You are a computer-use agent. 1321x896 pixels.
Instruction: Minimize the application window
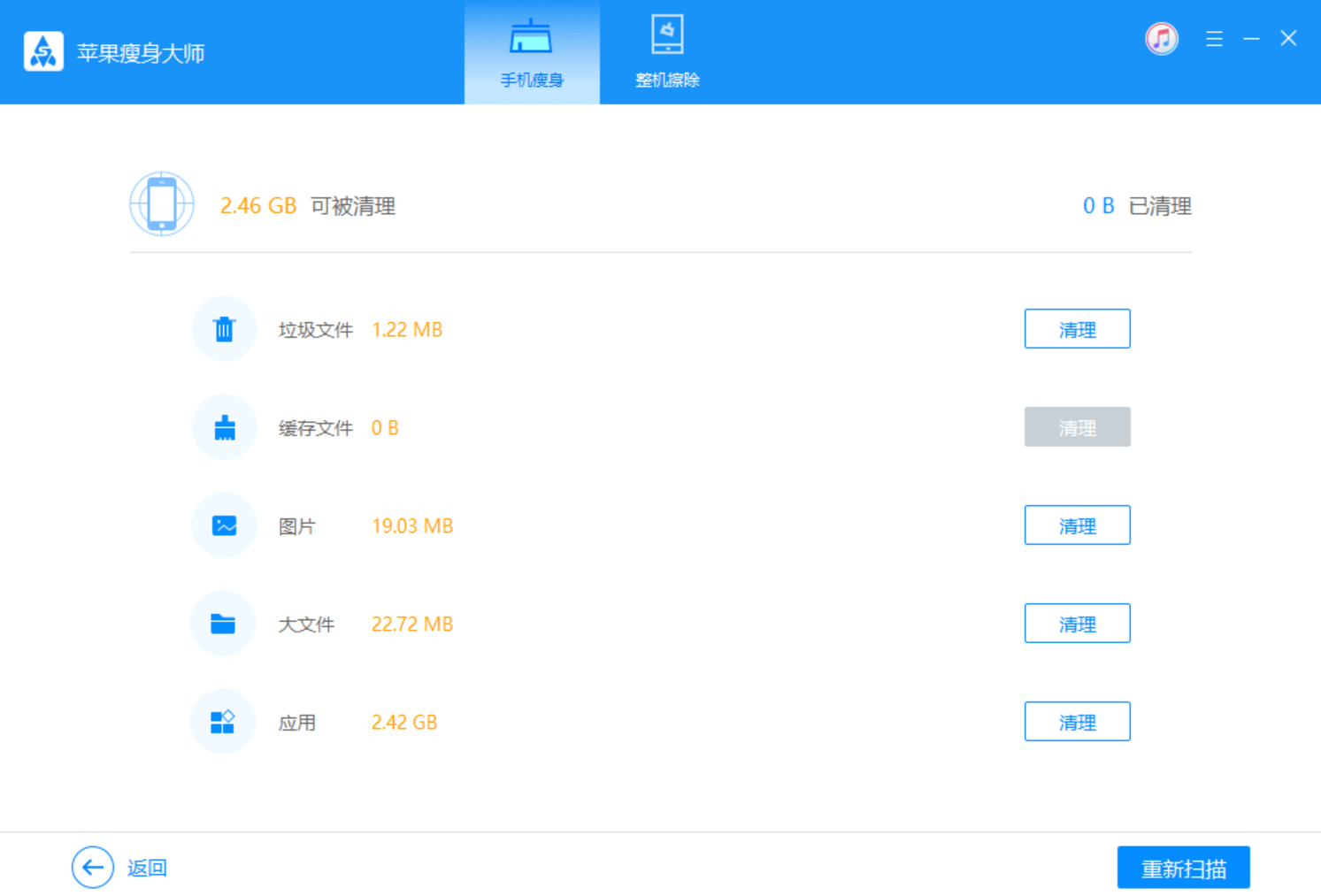coord(1251,39)
